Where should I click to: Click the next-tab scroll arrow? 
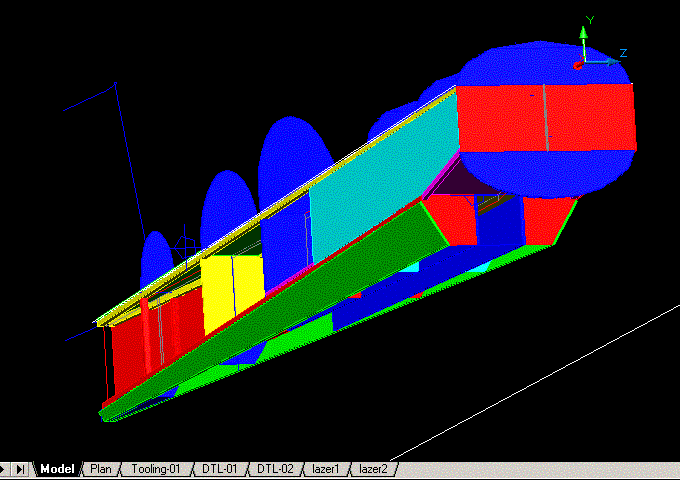tap(5, 469)
